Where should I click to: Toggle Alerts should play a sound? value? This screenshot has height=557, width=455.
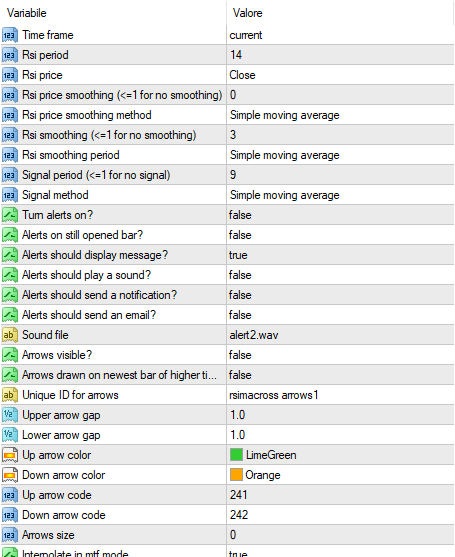(x=340, y=275)
